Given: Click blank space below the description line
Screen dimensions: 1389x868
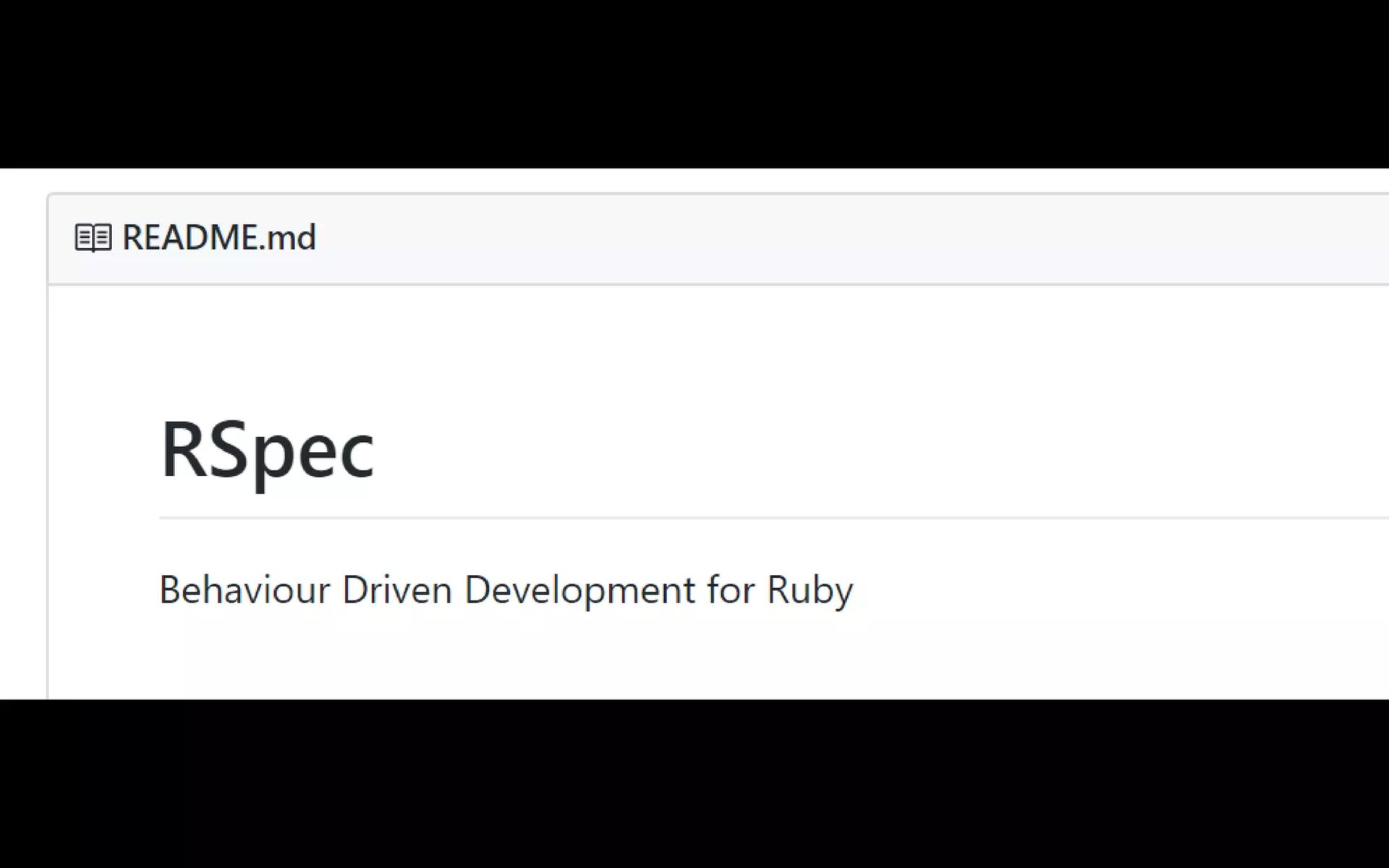Looking at the screenshot, I should tap(506, 658).
